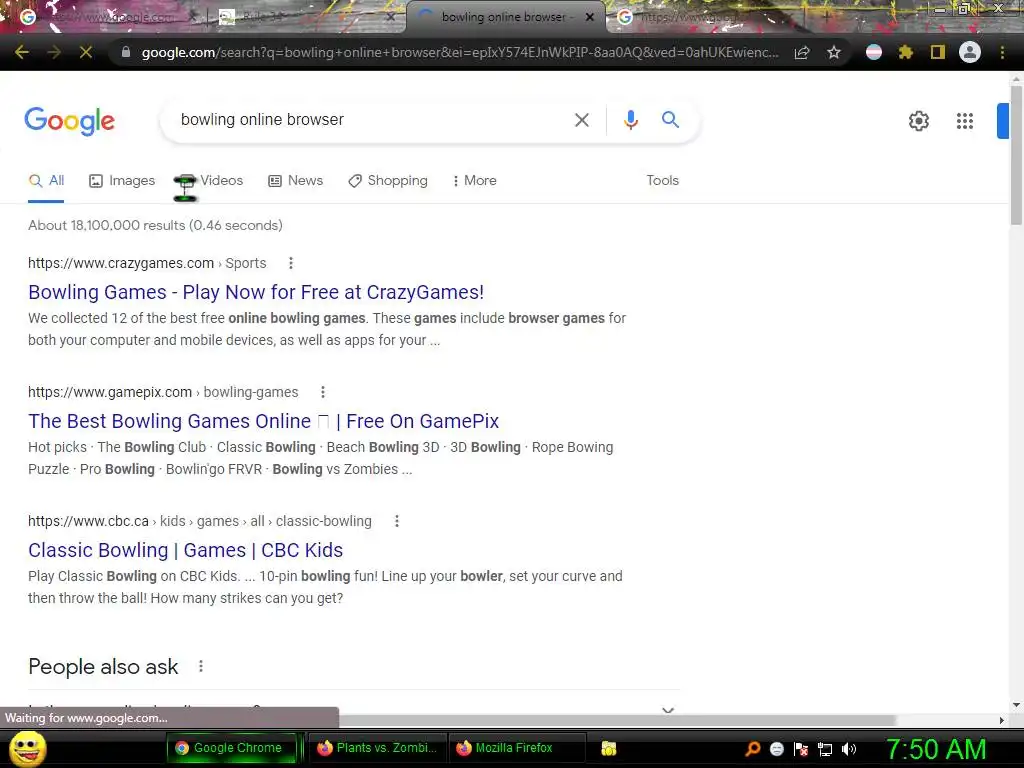This screenshot has width=1024, height=768.
Task: Click the About 18,100,000 results text
Action: coord(155,225)
